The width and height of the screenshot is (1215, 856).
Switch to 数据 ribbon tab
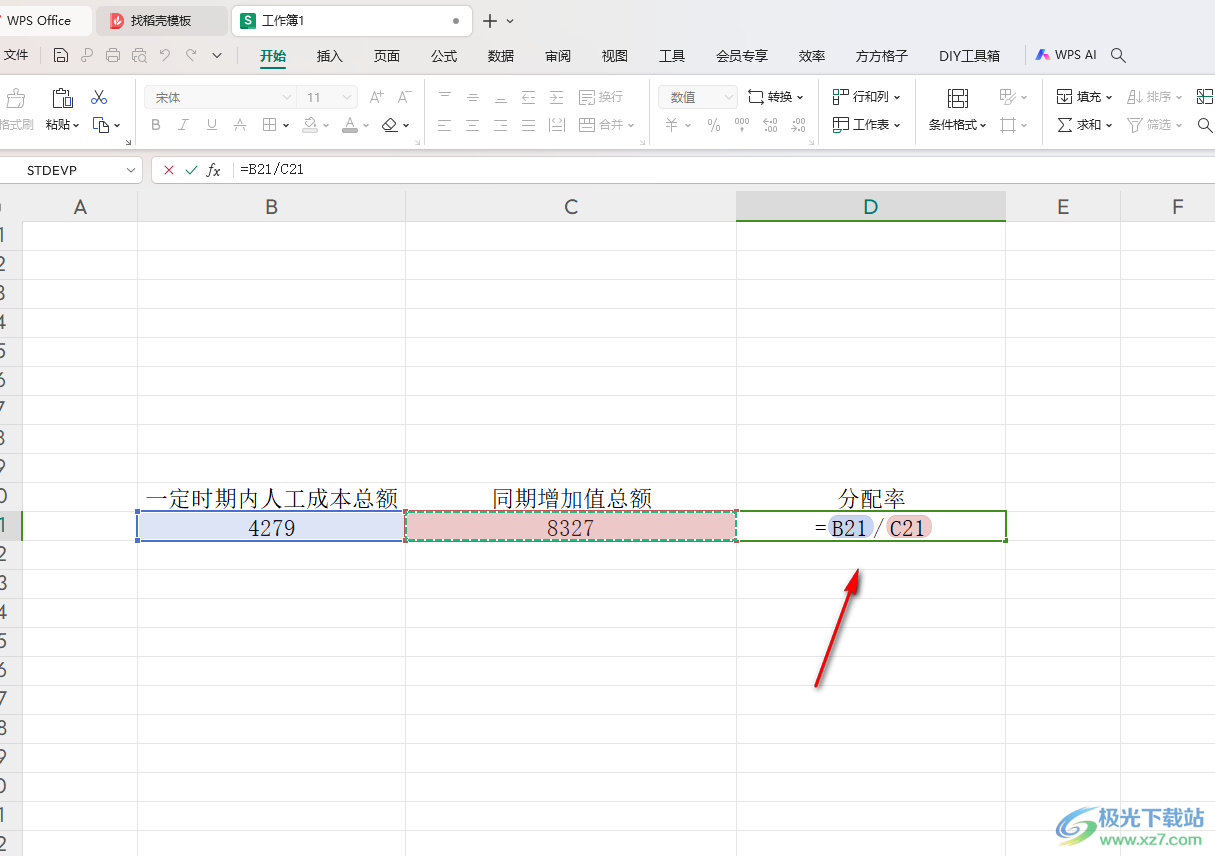pos(501,56)
